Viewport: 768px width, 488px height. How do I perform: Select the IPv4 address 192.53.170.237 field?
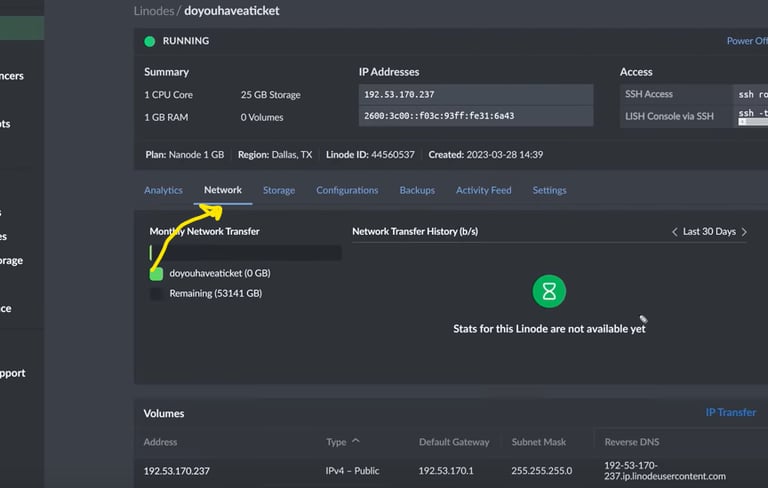coord(476,95)
